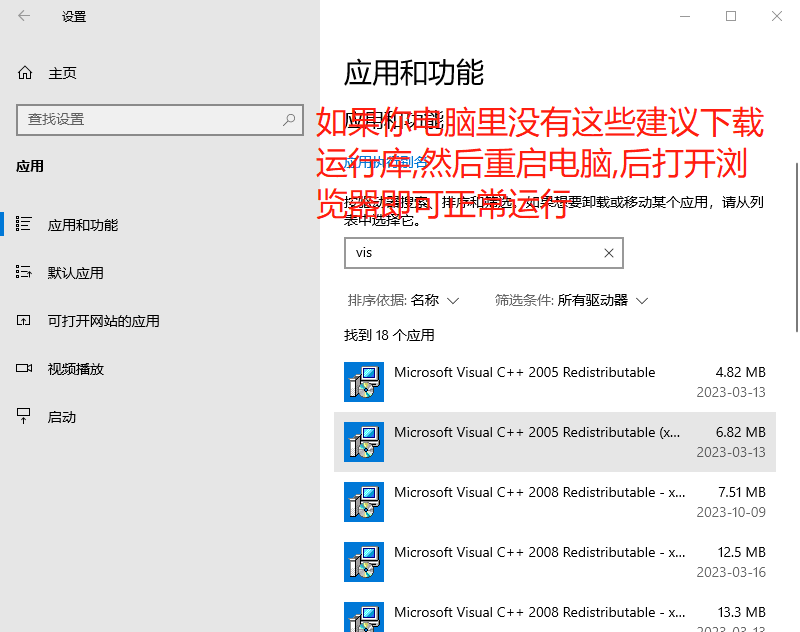The image size is (800, 632).
Task: Clear the vis search with X
Action: [x=609, y=253]
